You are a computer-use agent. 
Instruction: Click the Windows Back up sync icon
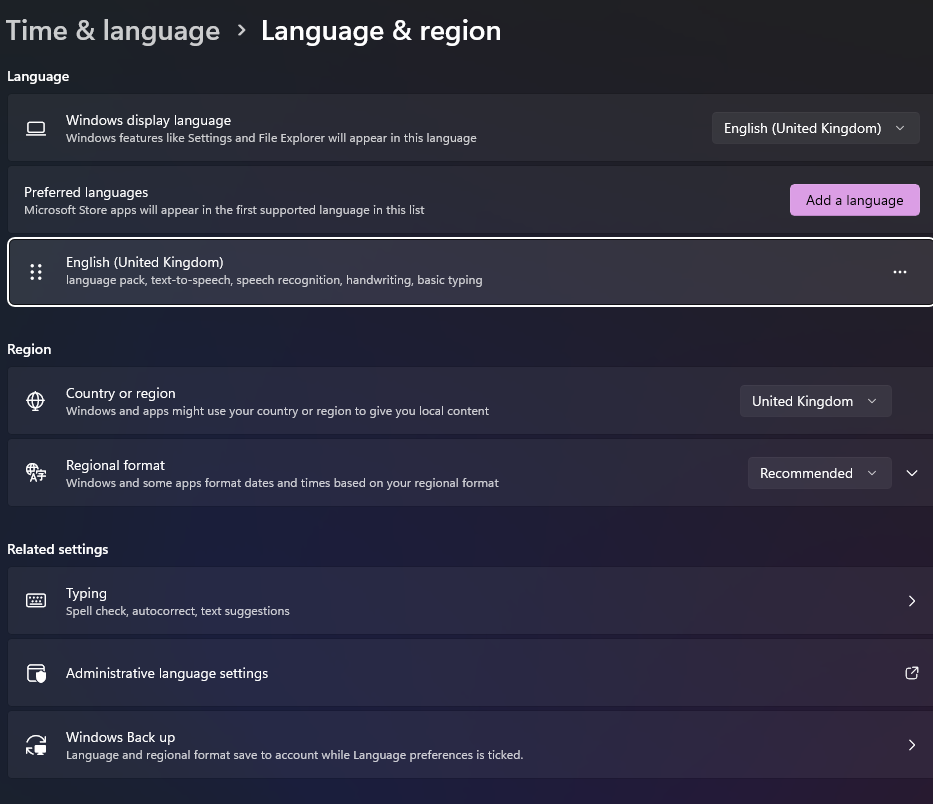36,745
